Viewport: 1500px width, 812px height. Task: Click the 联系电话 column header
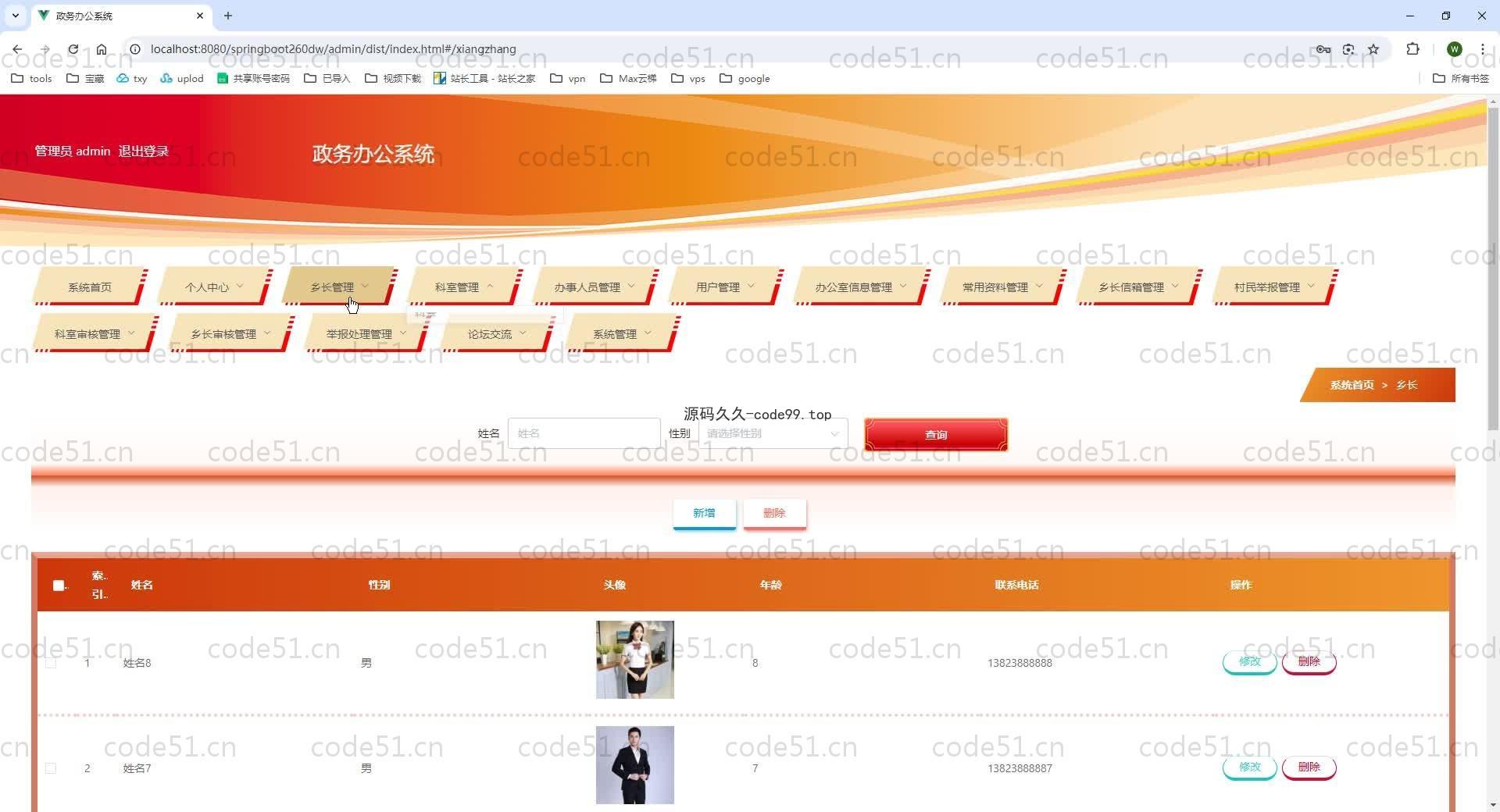[1016, 585]
